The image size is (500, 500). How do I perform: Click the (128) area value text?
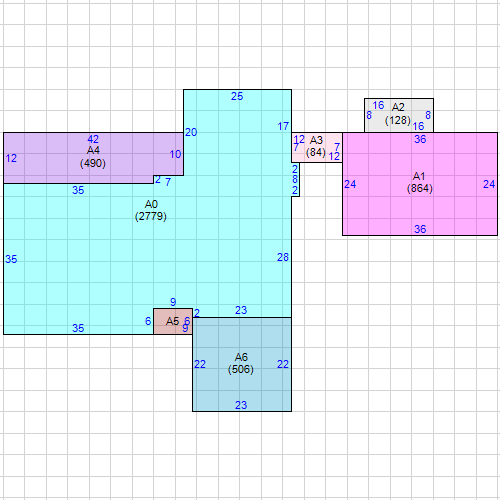(398, 120)
